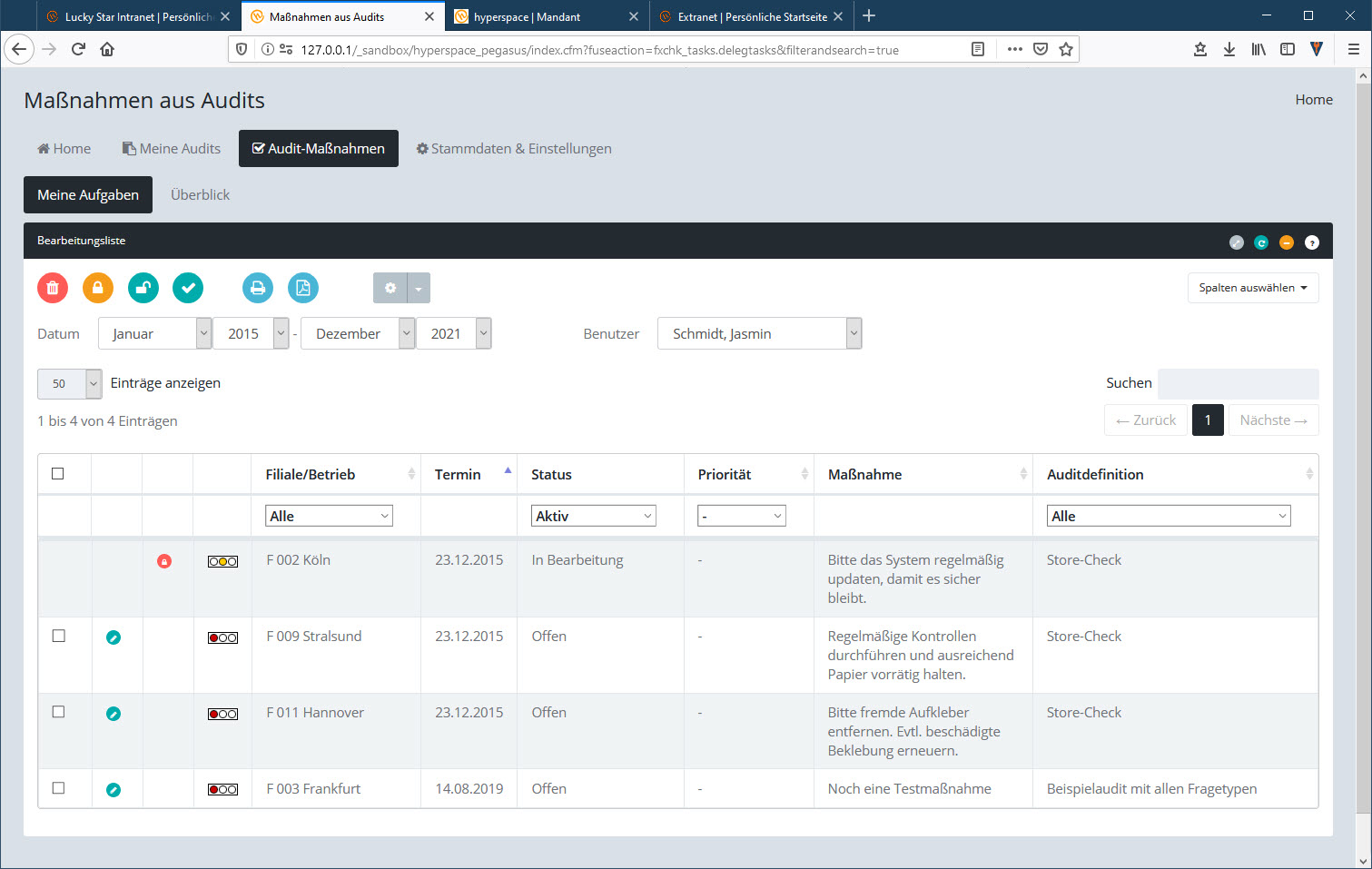Click the orange lock icon in the toolbar
The width and height of the screenshot is (1372, 869).
(98, 288)
